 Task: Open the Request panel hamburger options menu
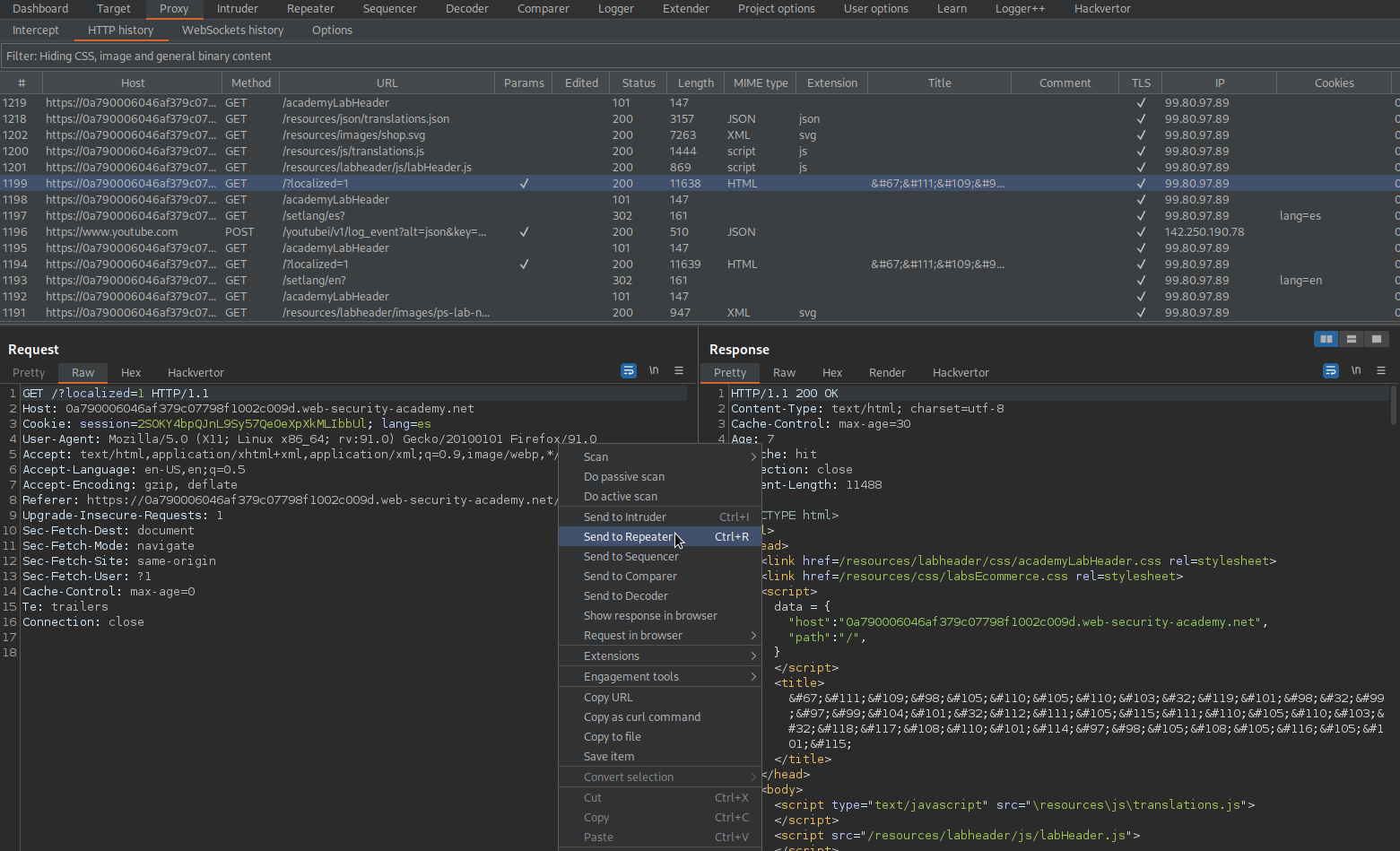679,370
